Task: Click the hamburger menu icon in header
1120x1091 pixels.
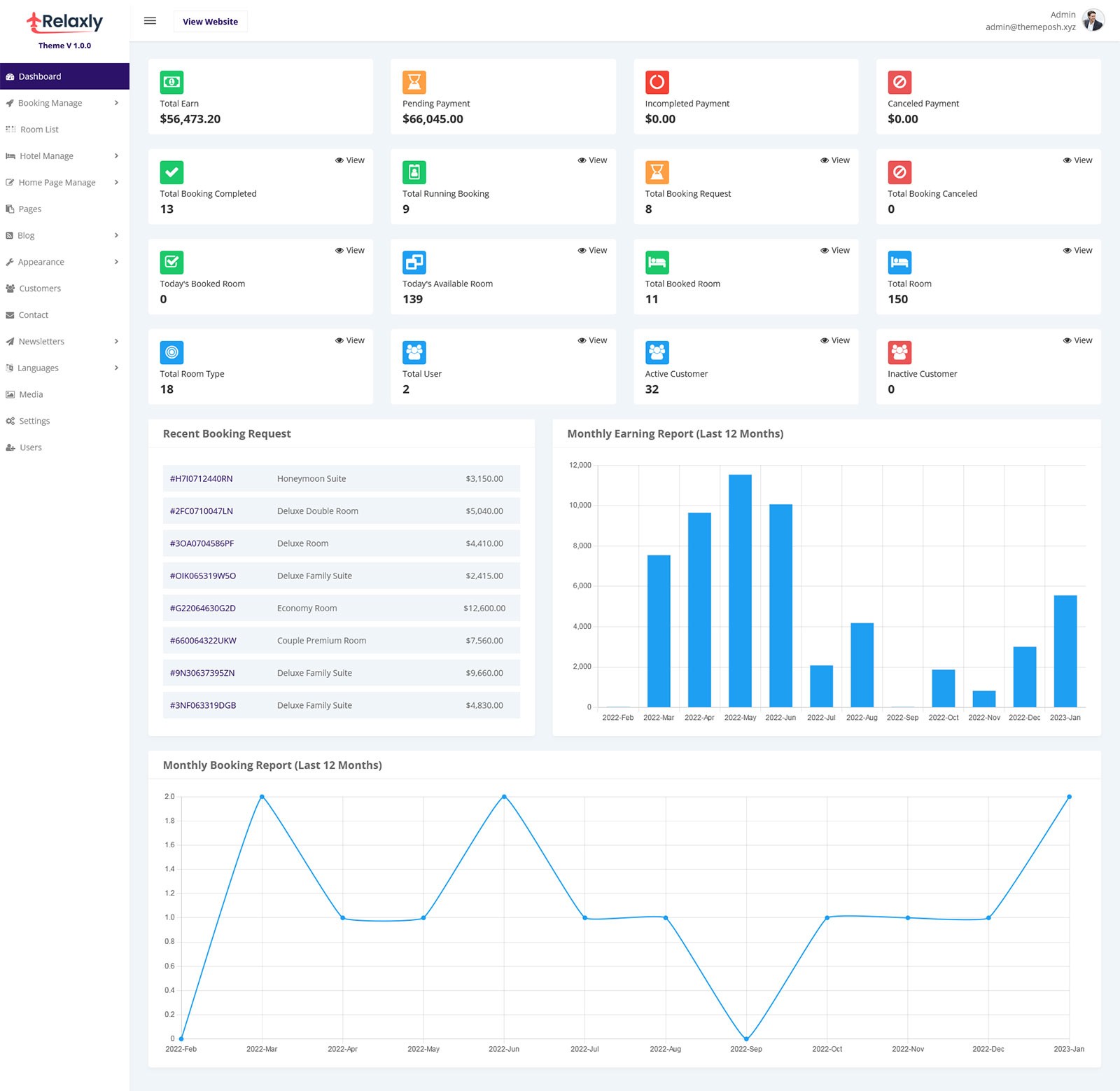Action: [150, 21]
